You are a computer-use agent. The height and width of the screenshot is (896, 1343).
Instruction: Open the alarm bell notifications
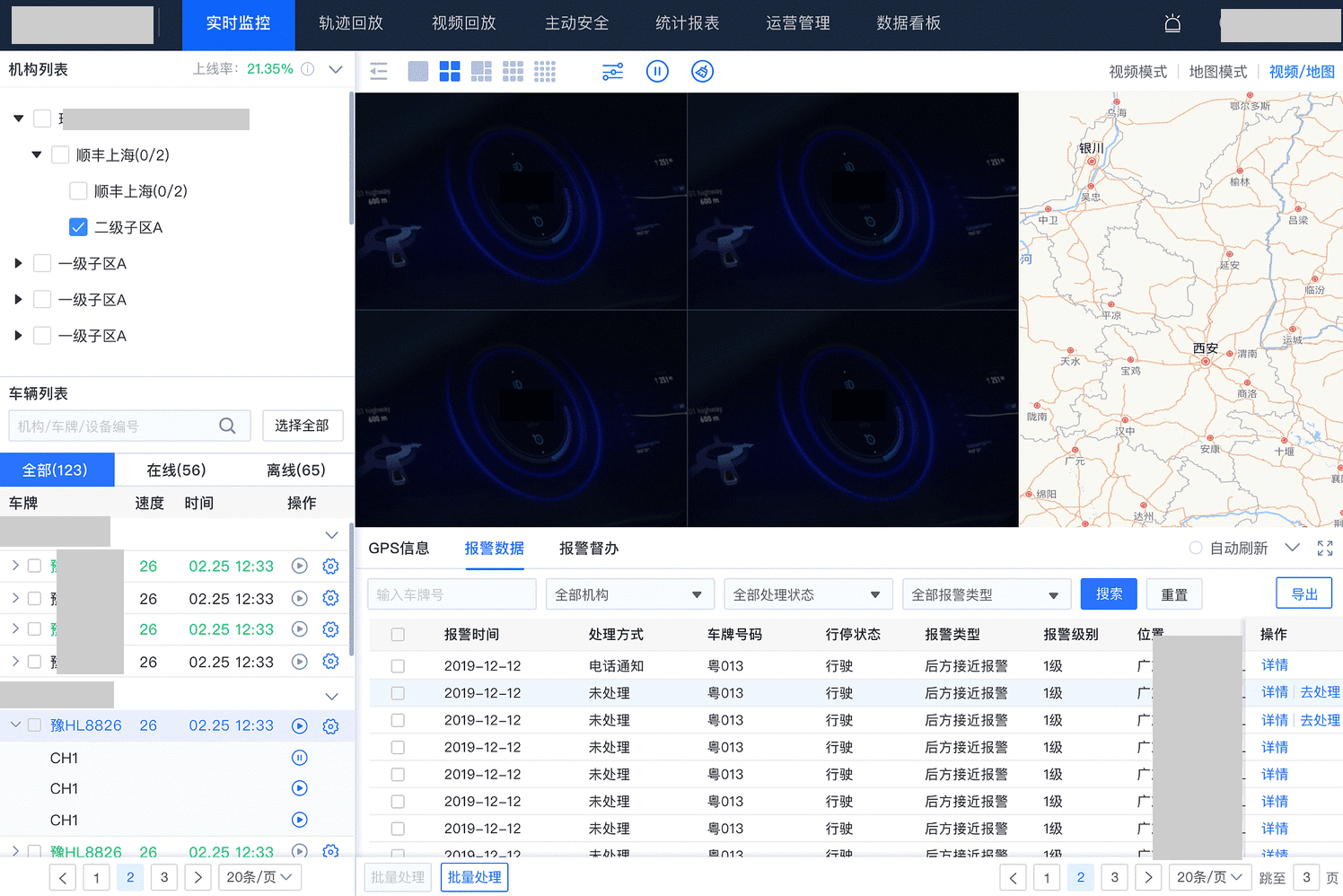click(x=1172, y=24)
